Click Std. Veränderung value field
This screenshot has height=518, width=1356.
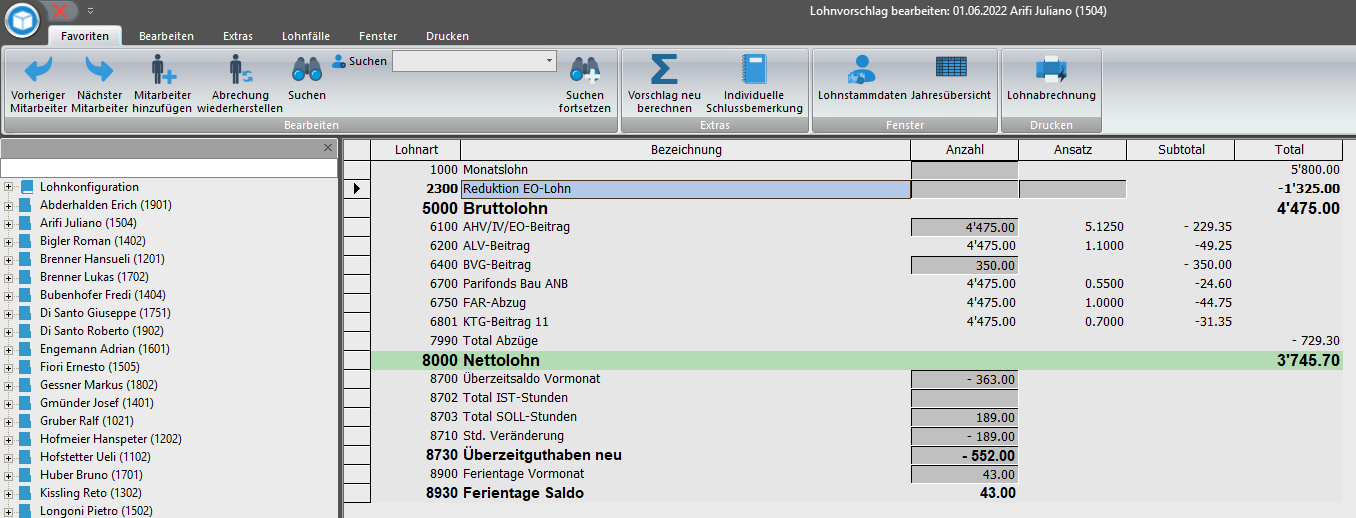tap(964, 436)
